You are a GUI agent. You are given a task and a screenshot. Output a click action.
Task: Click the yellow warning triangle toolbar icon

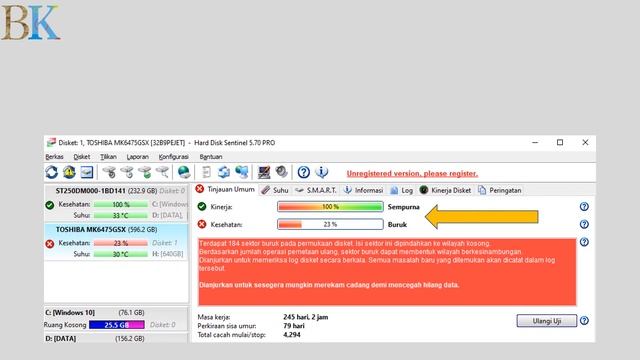(69, 172)
